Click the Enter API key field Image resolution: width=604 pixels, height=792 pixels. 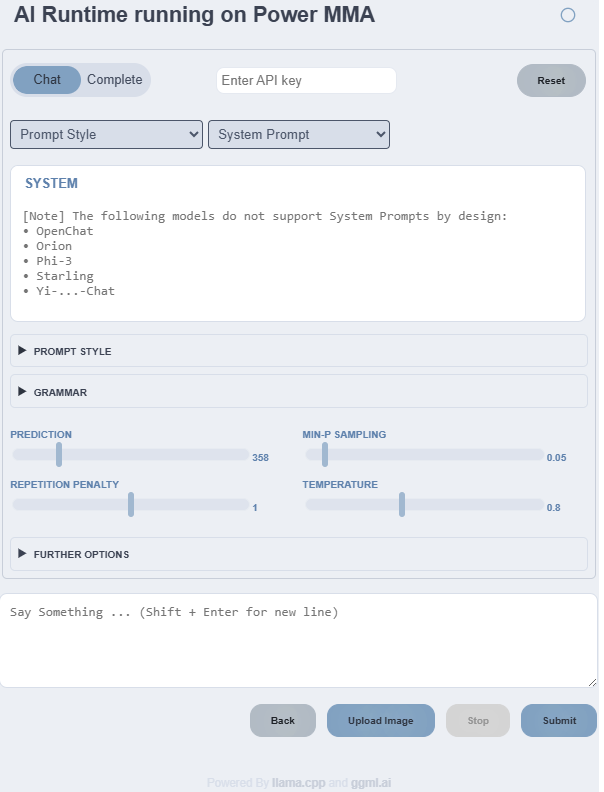pyautogui.click(x=306, y=81)
